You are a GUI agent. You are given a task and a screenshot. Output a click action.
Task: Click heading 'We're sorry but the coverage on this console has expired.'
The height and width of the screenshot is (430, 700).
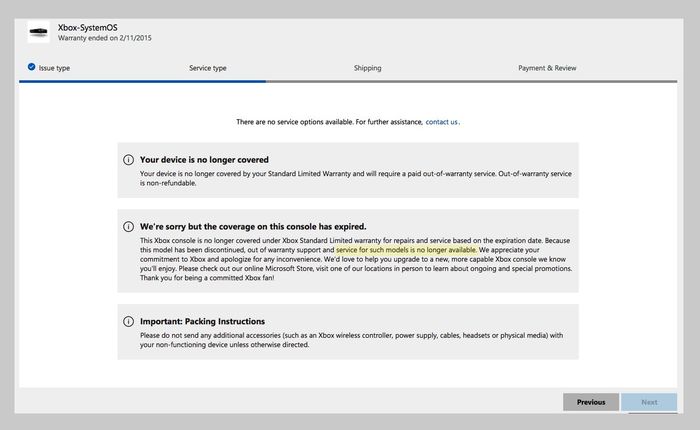[x=253, y=227]
